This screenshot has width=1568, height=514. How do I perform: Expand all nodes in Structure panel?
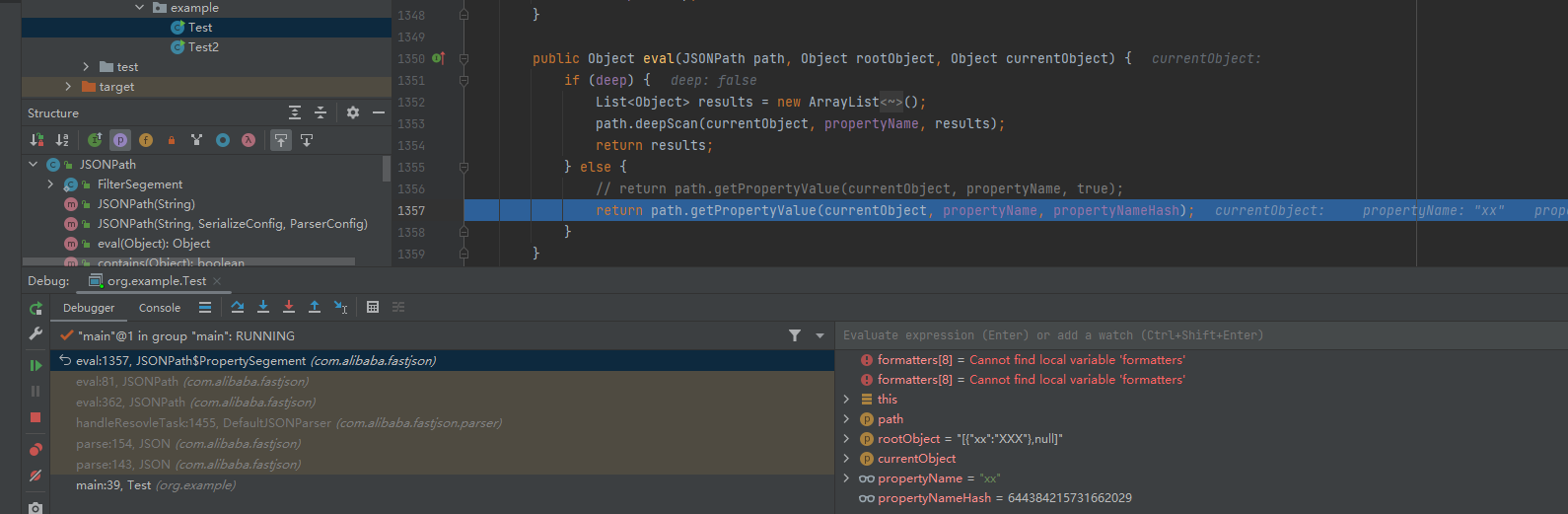295,112
